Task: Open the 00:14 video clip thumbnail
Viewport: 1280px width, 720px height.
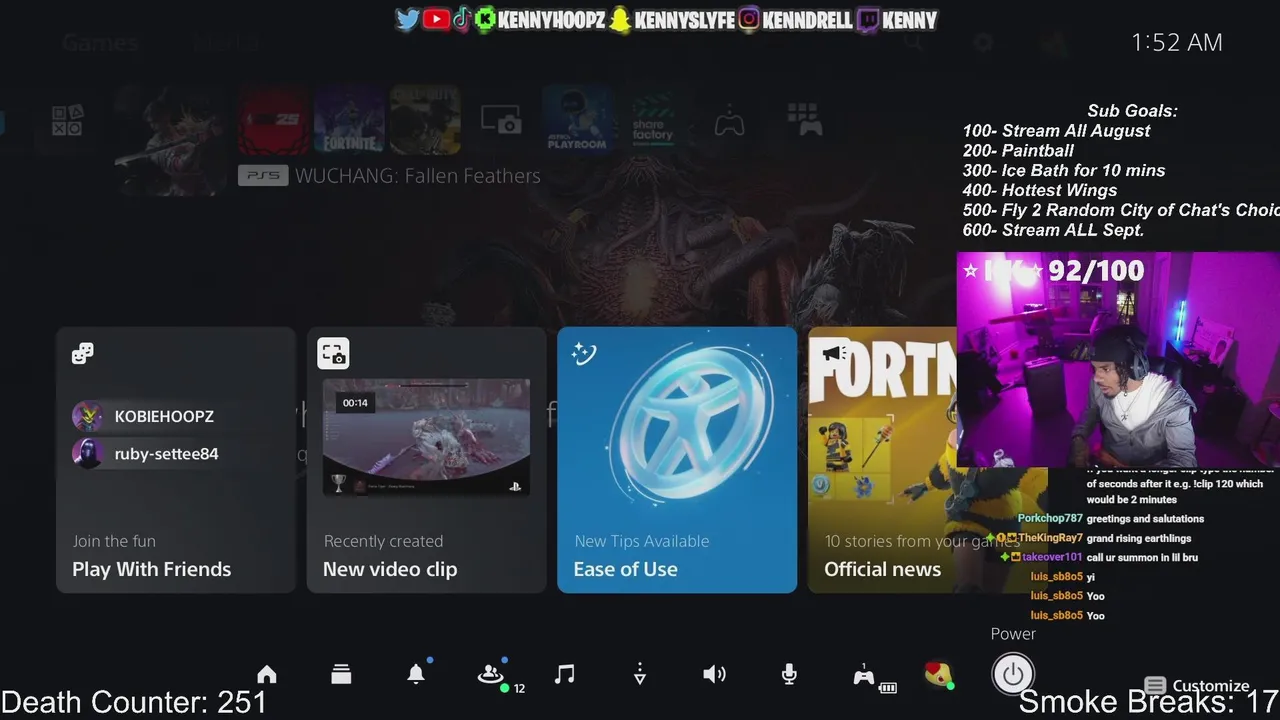Action: tap(426, 437)
